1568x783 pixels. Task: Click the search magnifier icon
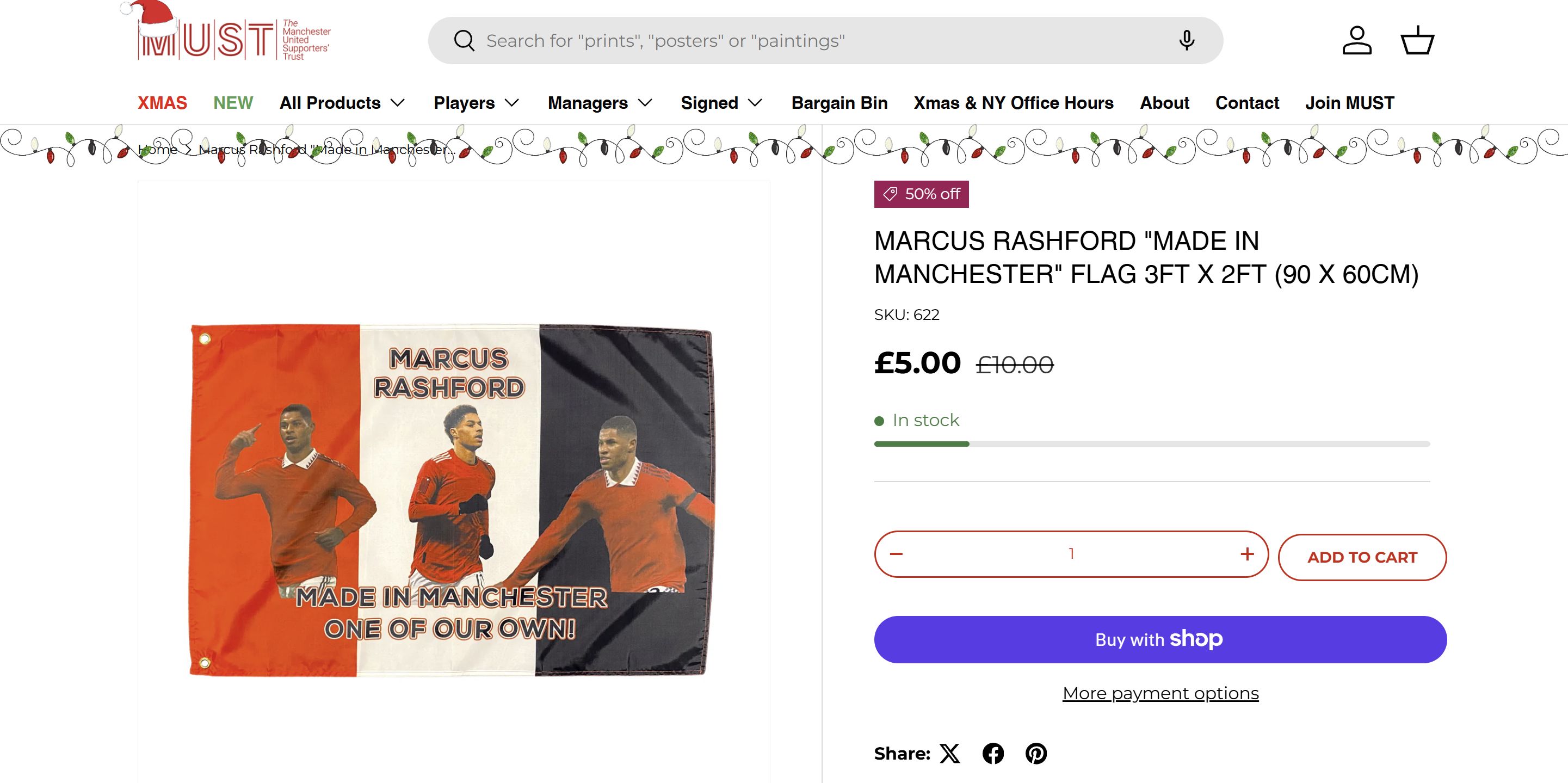pyautogui.click(x=464, y=41)
